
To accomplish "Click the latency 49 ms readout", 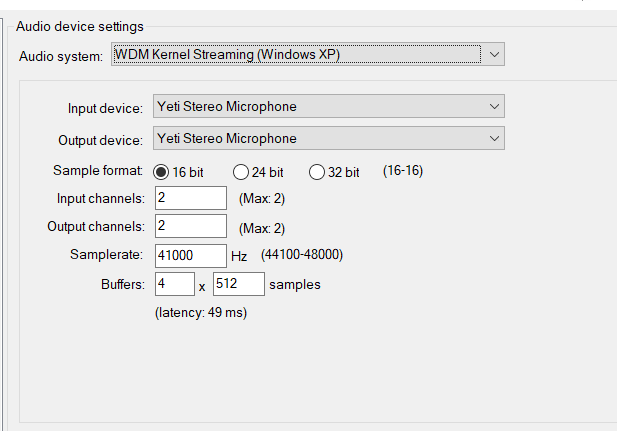I will pos(200,313).
